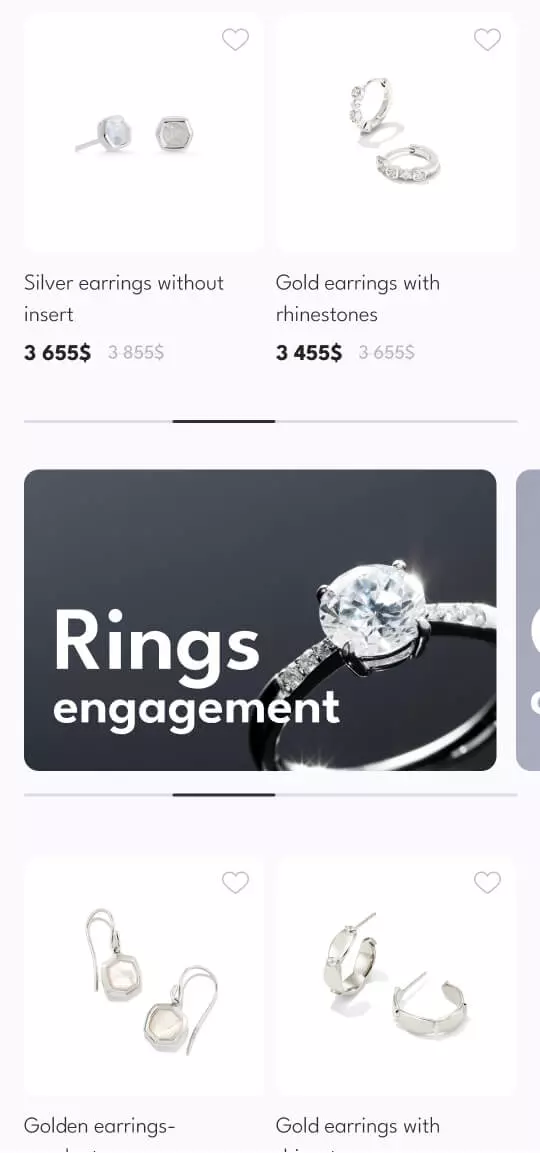Click the bold 3 655$ price
The image size is (540, 1153).
[x=57, y=353]
